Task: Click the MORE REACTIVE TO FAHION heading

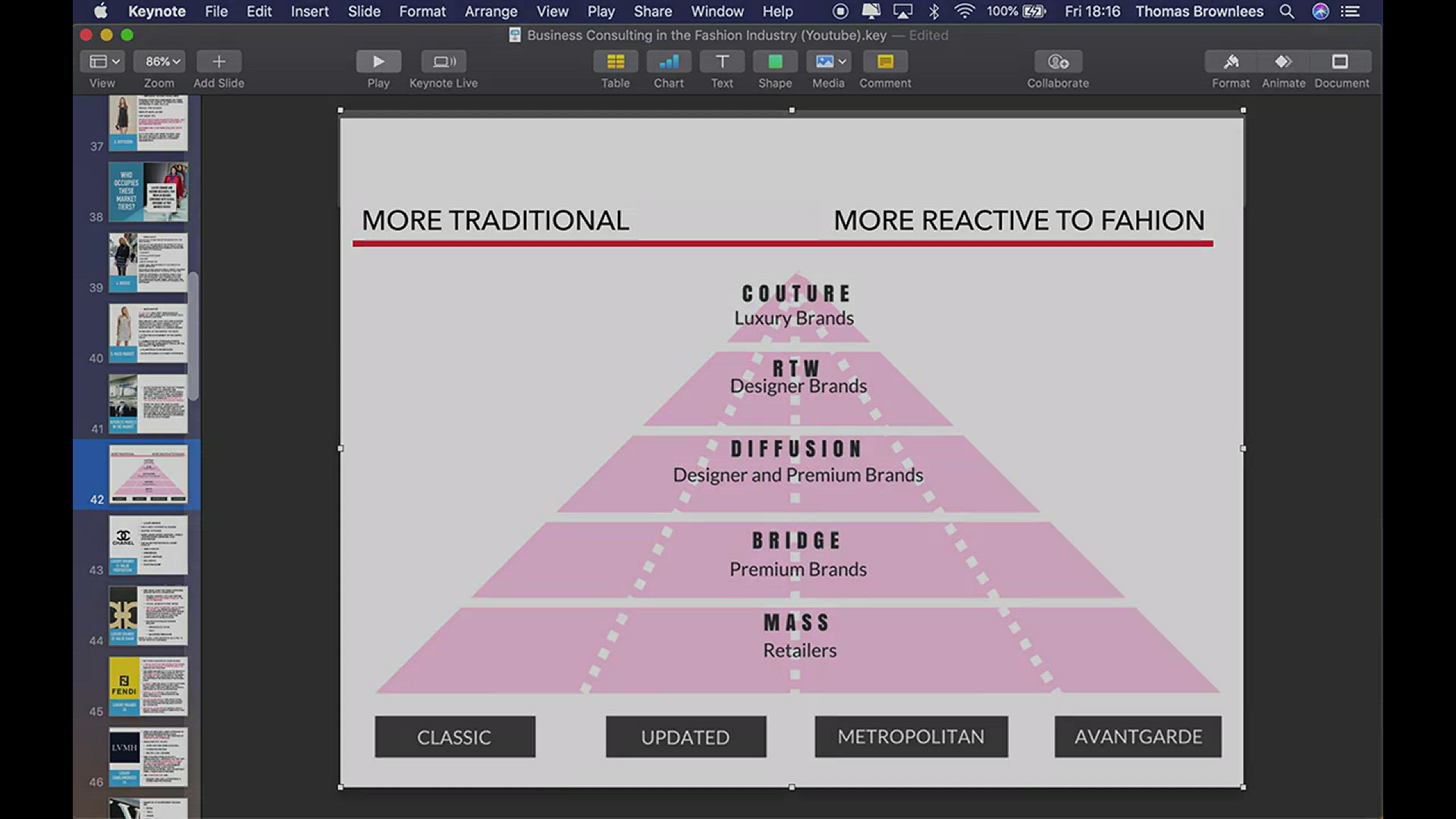Action: 1019,221
